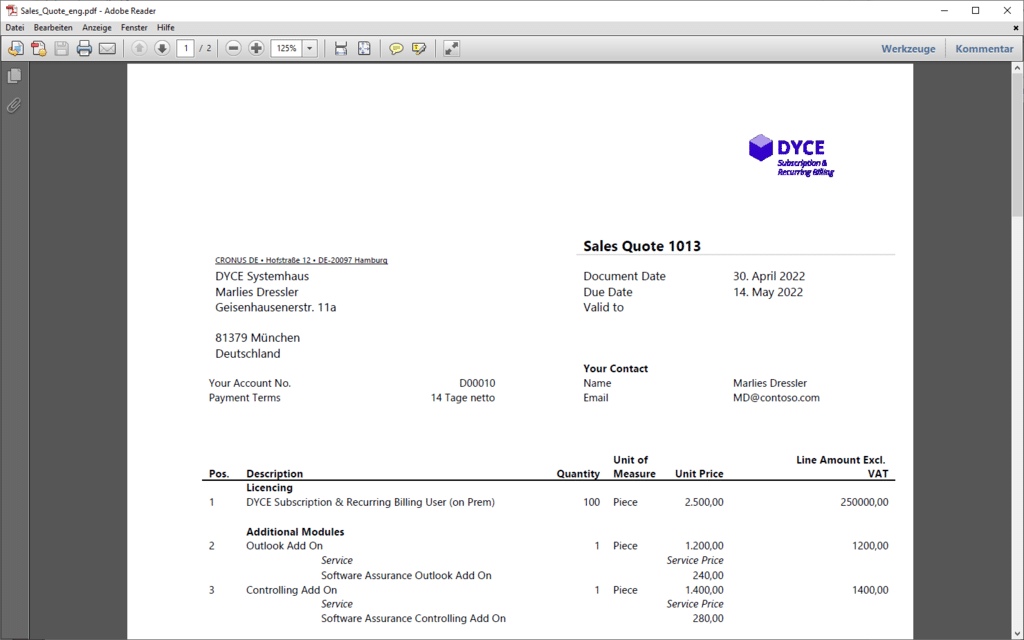Click the due date "14. May 2022"
This screenshot has height=640, width=1024.
click(x=767, y=292)
